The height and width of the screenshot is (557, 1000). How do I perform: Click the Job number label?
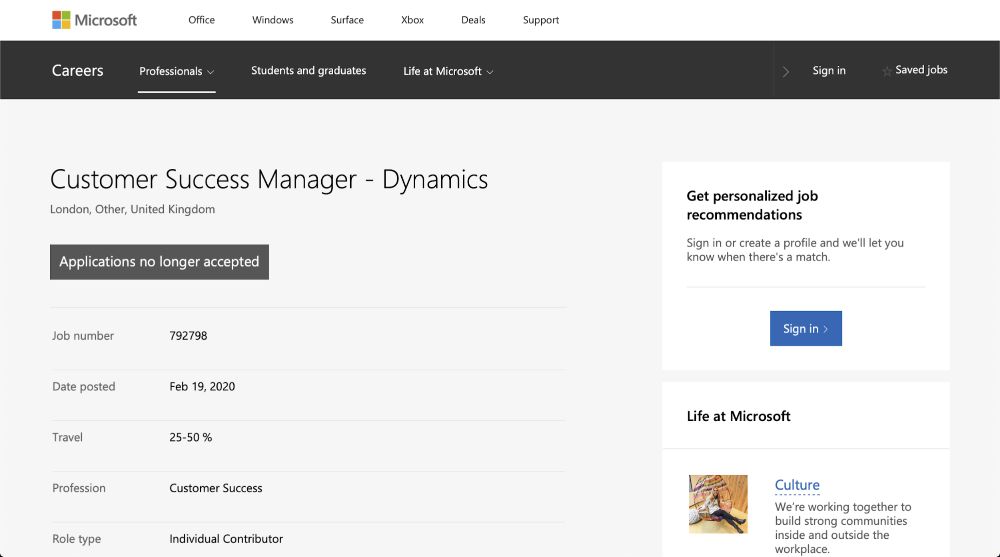83,336
